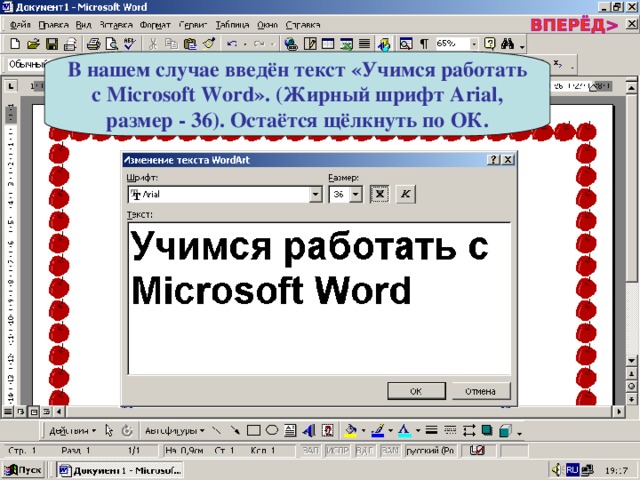
Task: Click the ВПЕРЁД> forward link
Action: (x=574, y=25)
